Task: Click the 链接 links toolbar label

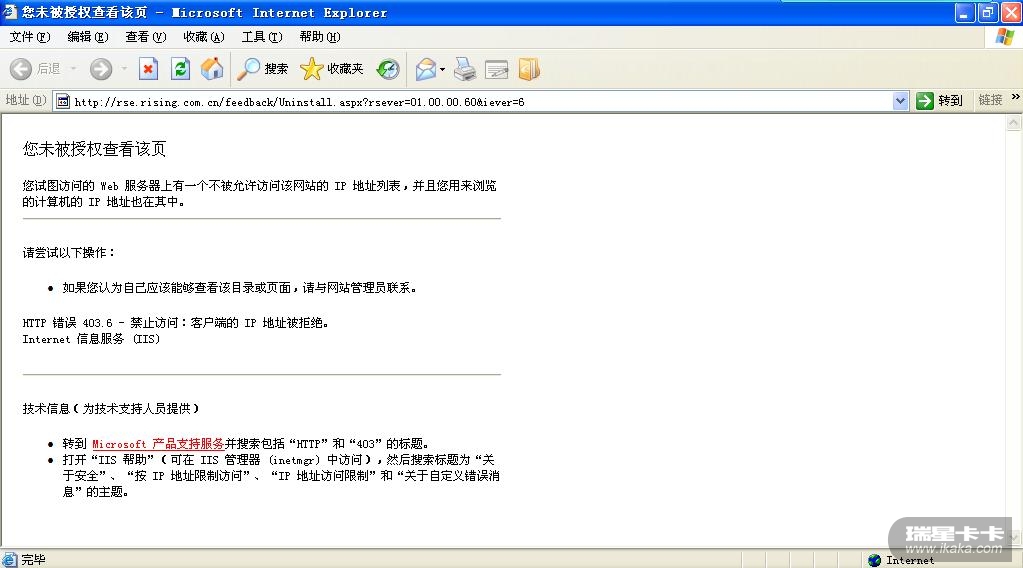Action: click(x=990, y=100)
